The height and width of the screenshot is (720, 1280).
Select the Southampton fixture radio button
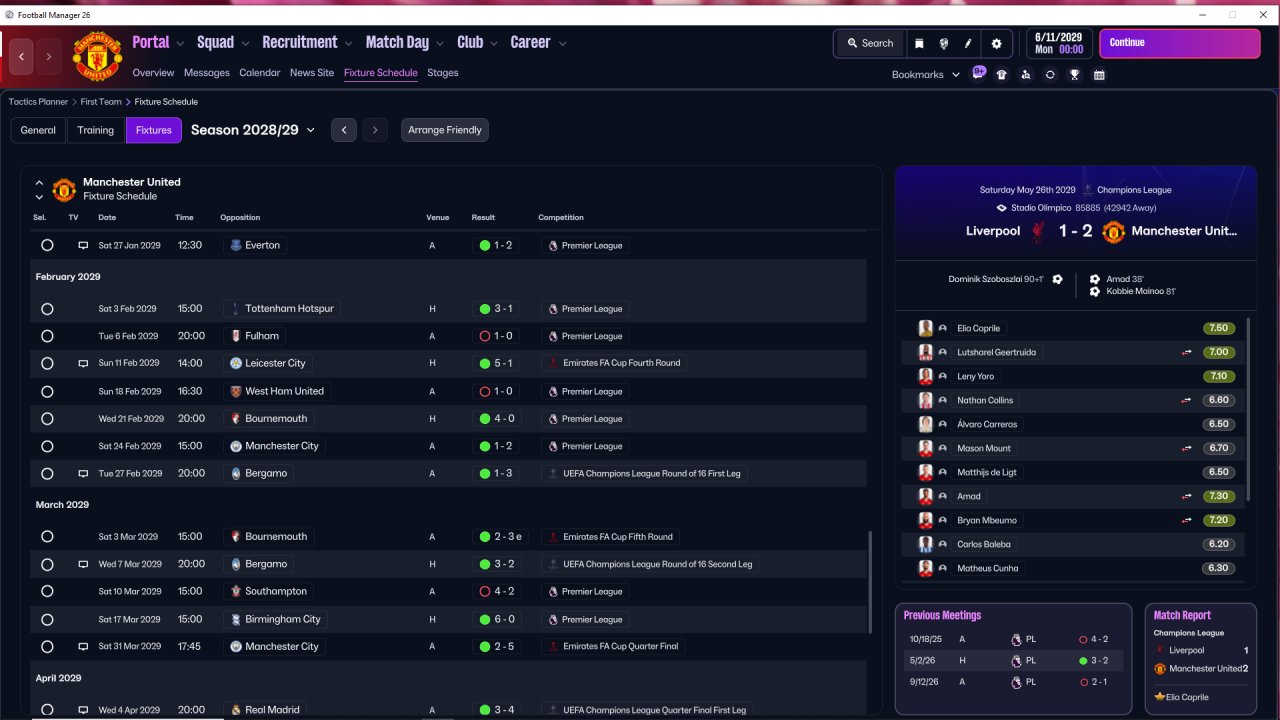pos(47,591)
